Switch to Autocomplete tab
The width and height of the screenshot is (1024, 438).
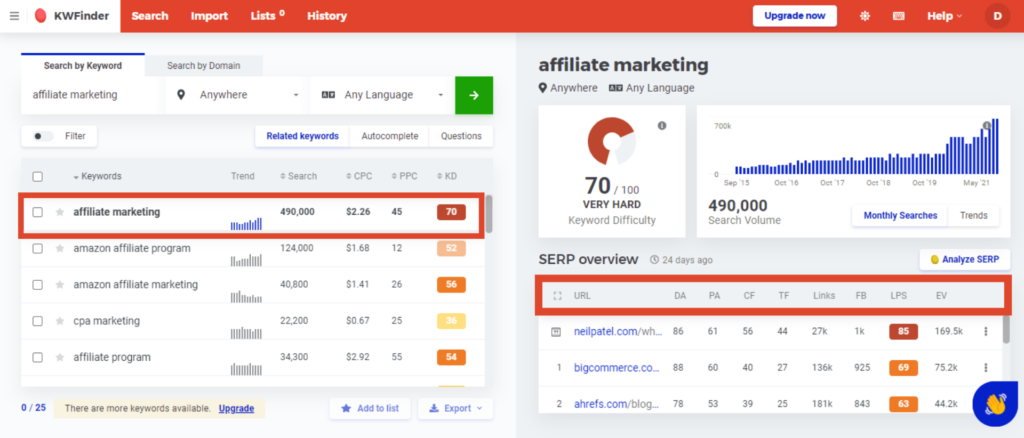point(389,136)
